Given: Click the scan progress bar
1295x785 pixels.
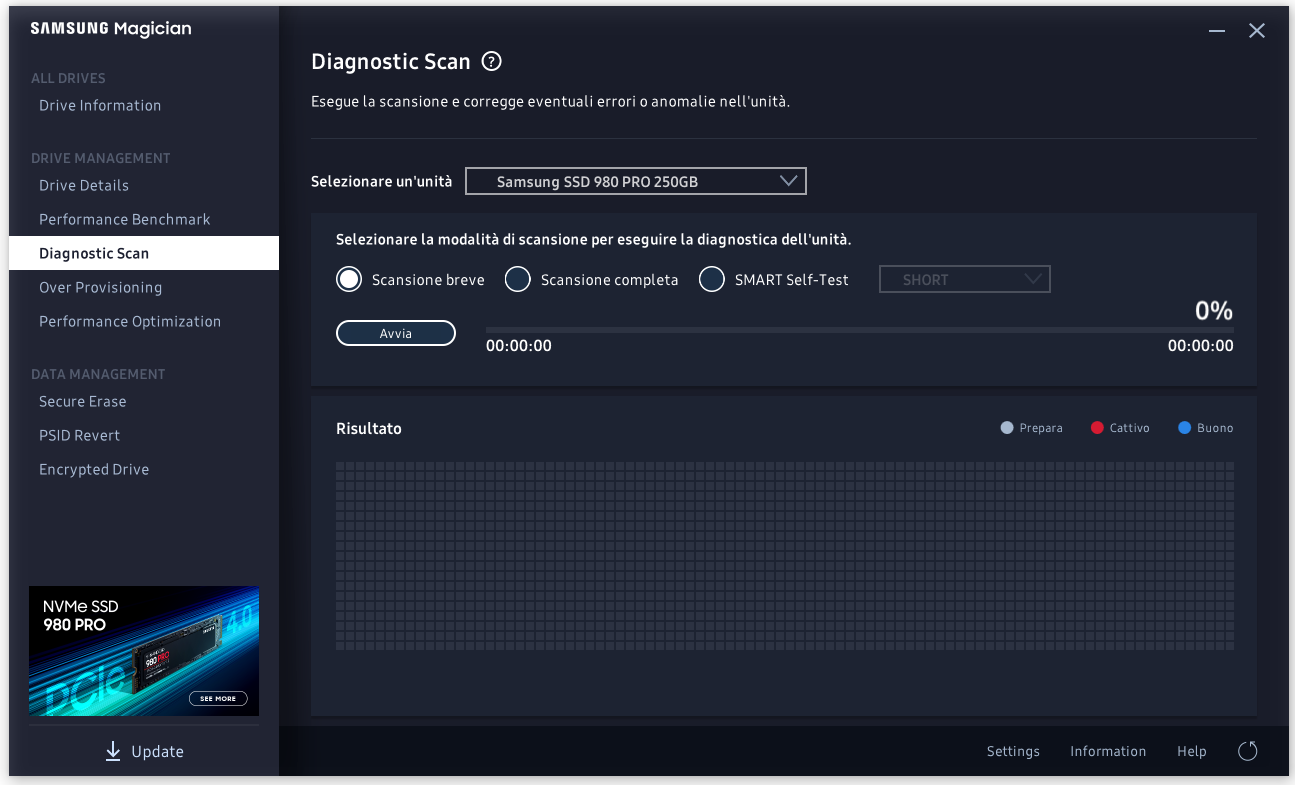Looking at the screenshot, I should [860, 329].
